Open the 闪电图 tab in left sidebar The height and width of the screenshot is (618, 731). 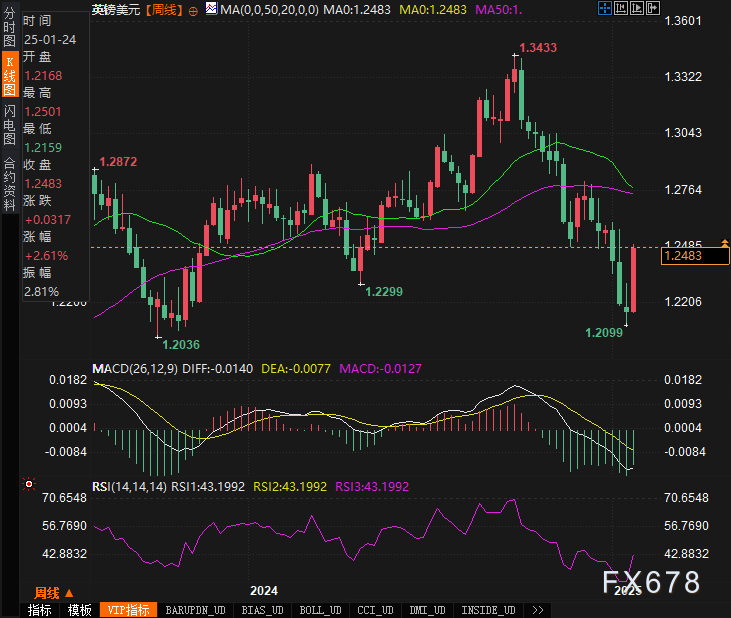pyautogui.click(x=9, y=120)
